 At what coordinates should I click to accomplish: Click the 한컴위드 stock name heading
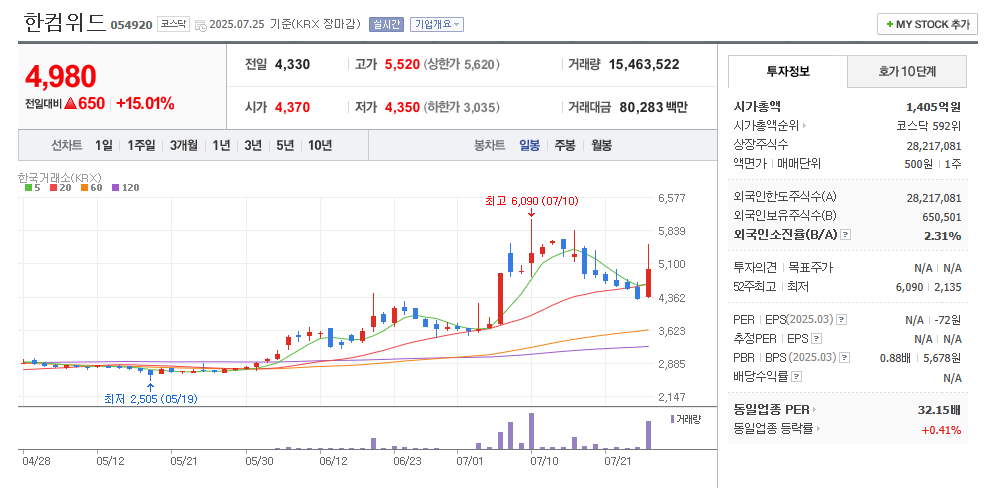(65, 23)
